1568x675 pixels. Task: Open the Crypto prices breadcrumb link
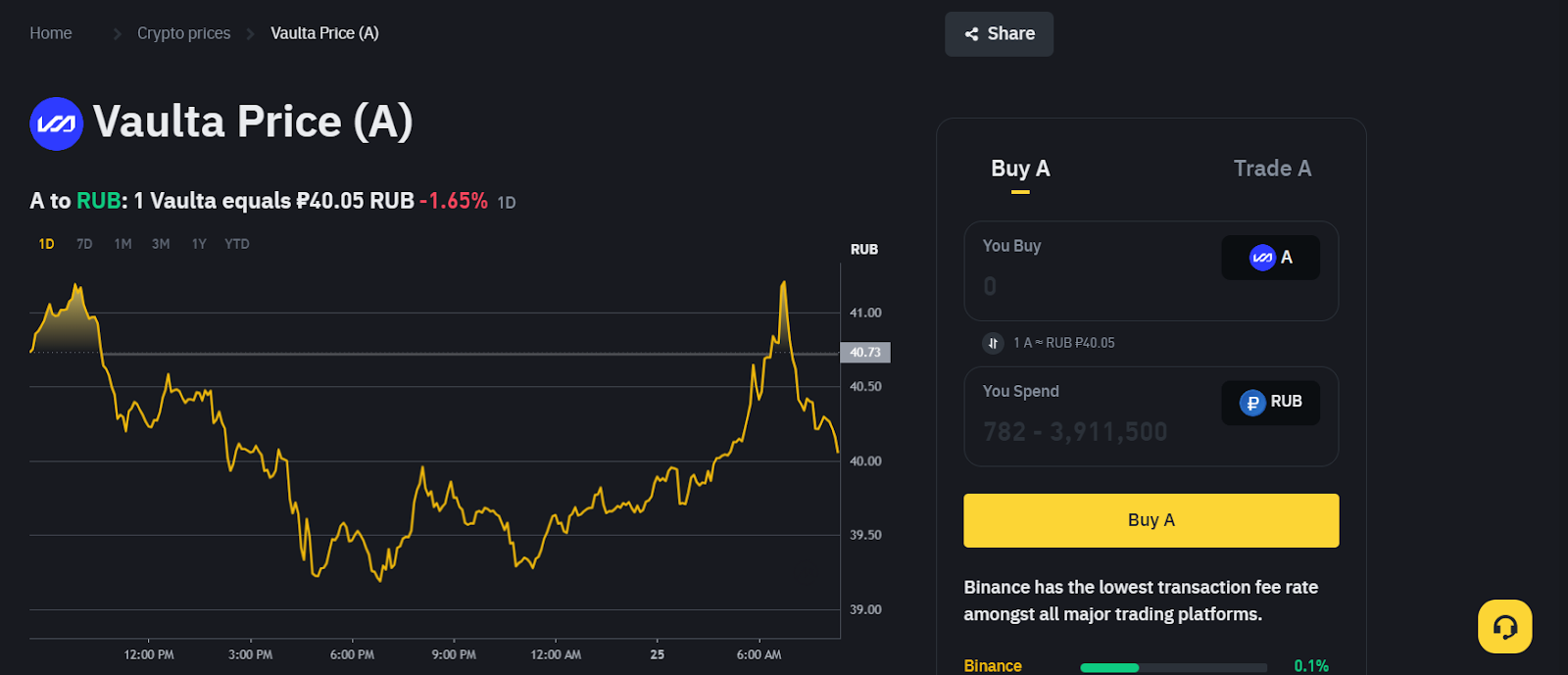pos(184,33)
